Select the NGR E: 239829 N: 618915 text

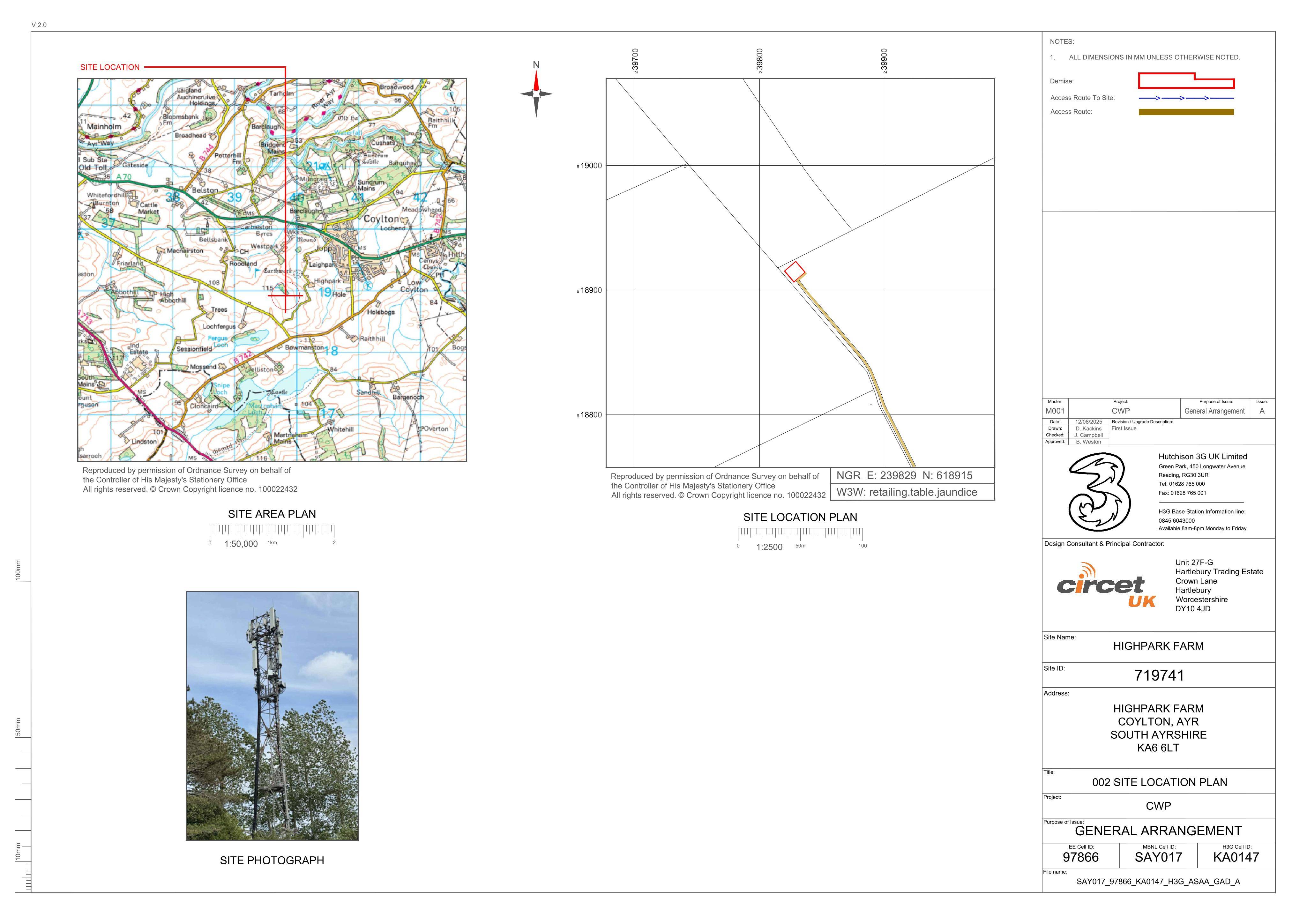[x=905, y=476]
